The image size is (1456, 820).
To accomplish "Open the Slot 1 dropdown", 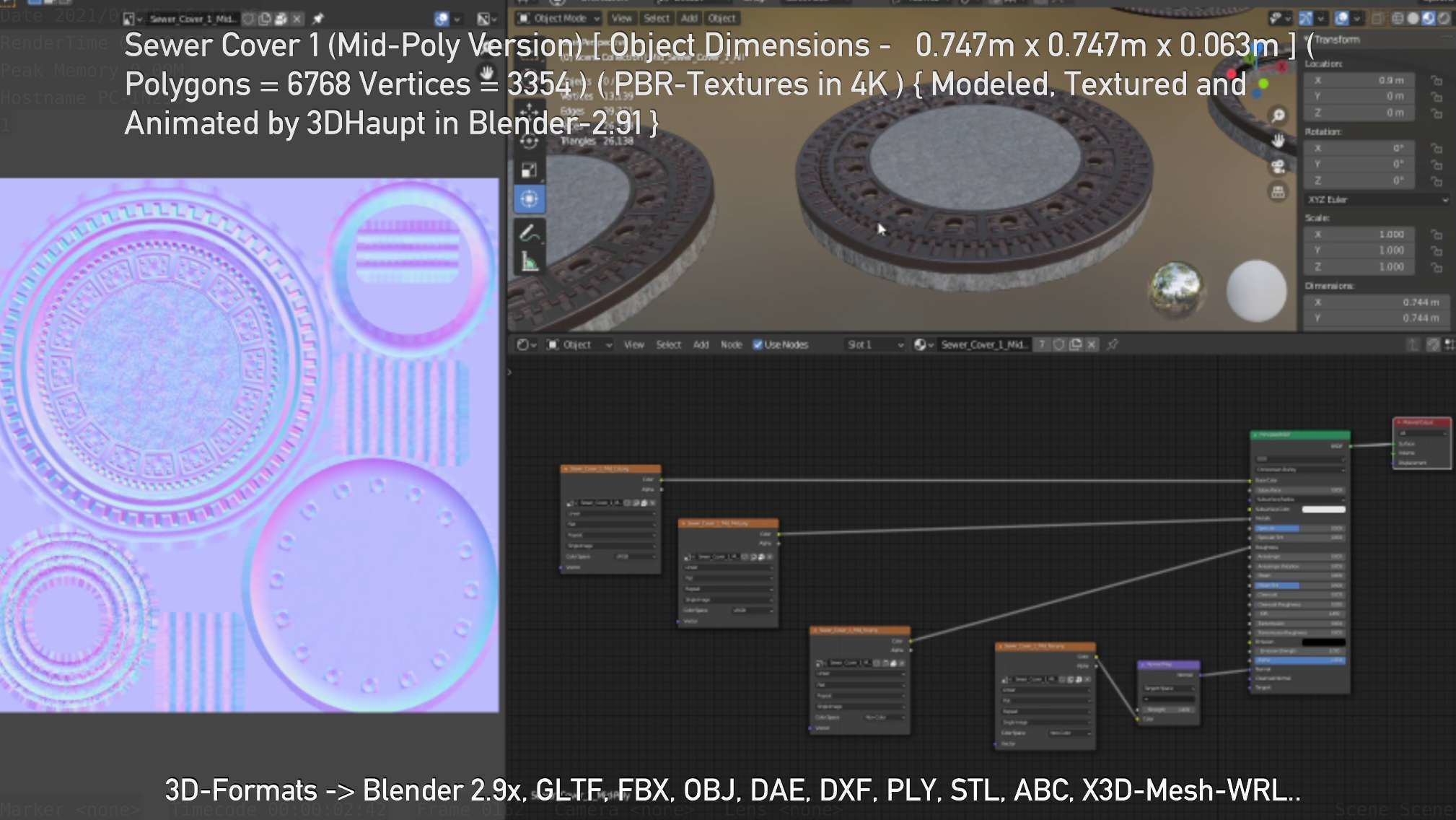I will click(x=875, y=345).
